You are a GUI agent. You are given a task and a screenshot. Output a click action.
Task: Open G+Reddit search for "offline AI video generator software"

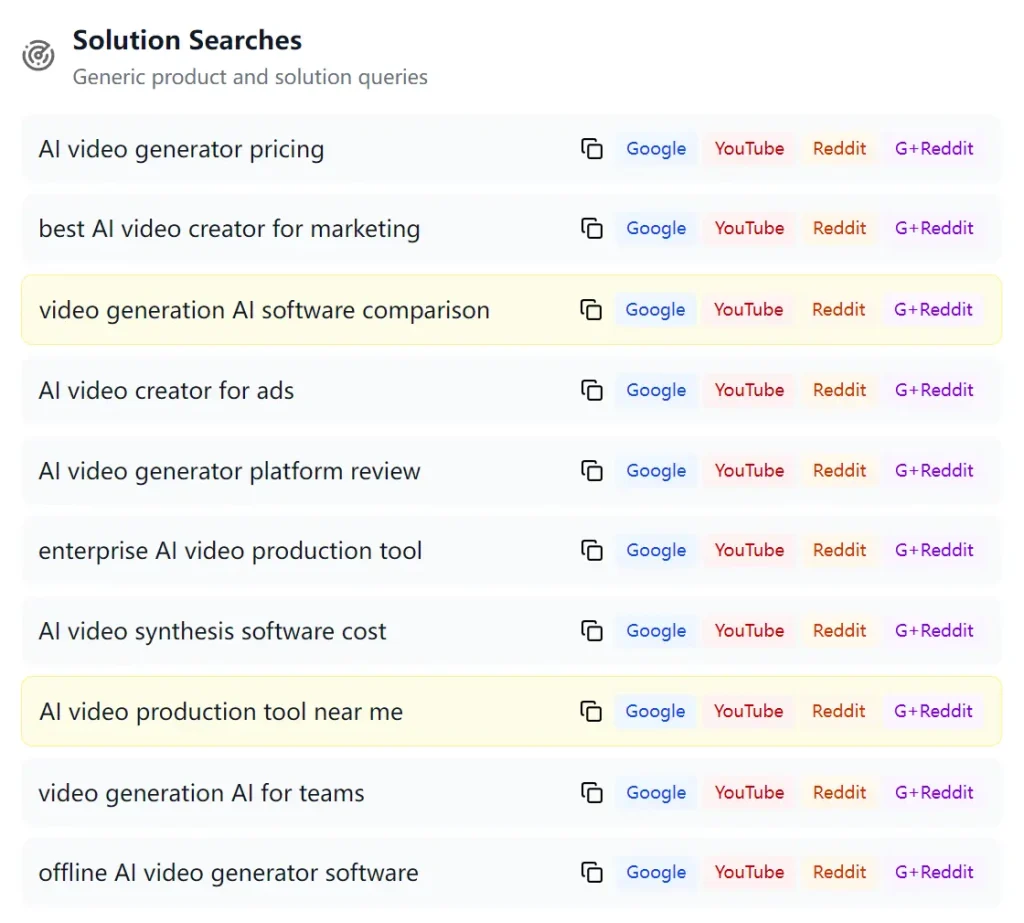pyautogui.click(x=933, y=872)
